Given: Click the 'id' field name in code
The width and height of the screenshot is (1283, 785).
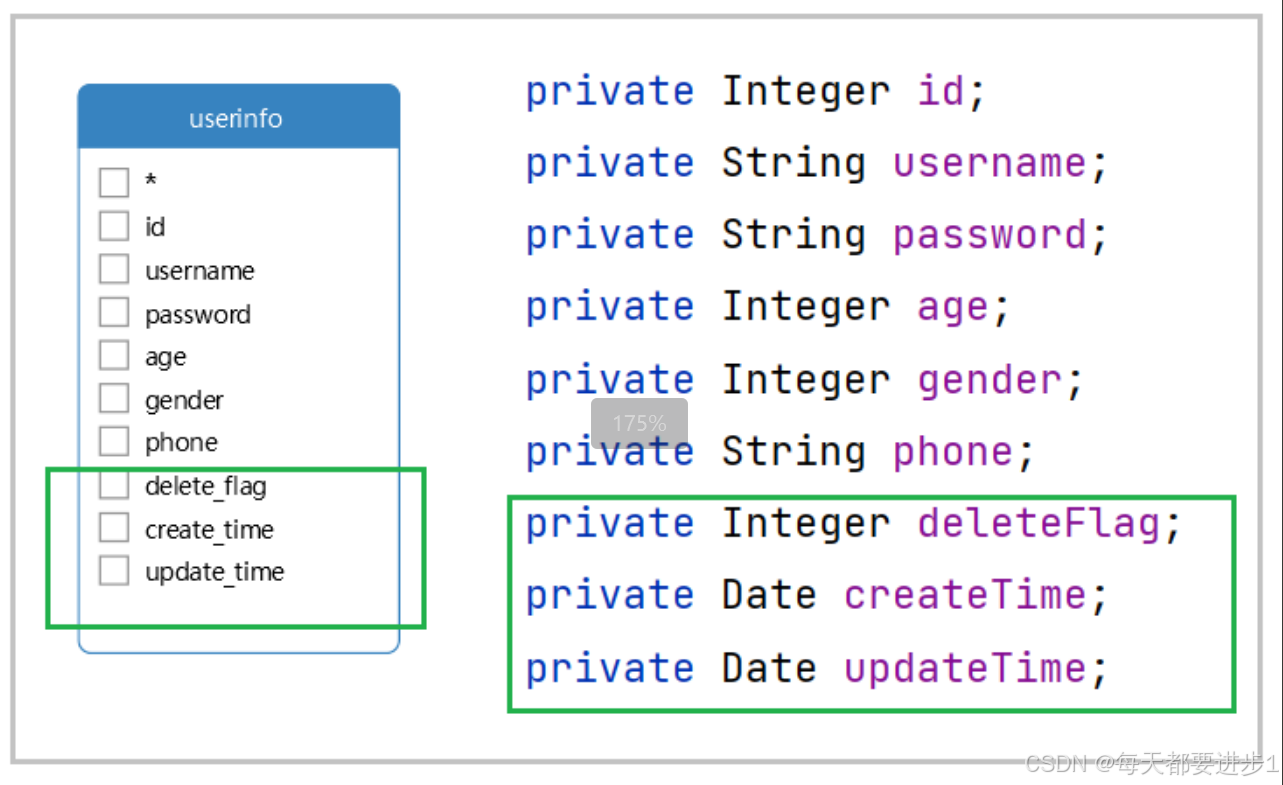Looking at the screenshot, I should click(941, 91).
